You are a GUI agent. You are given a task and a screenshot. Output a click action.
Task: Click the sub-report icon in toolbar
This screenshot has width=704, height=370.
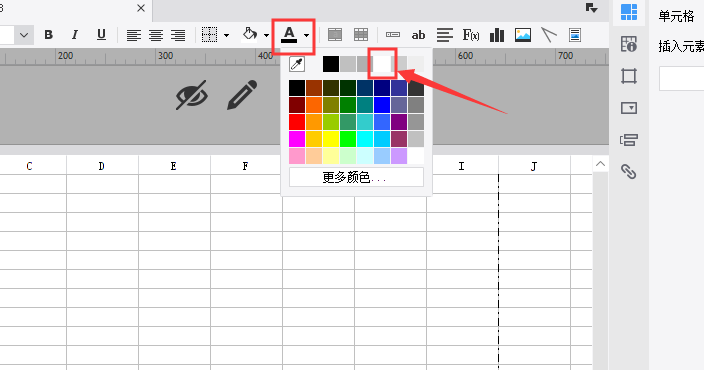(575, 35)
